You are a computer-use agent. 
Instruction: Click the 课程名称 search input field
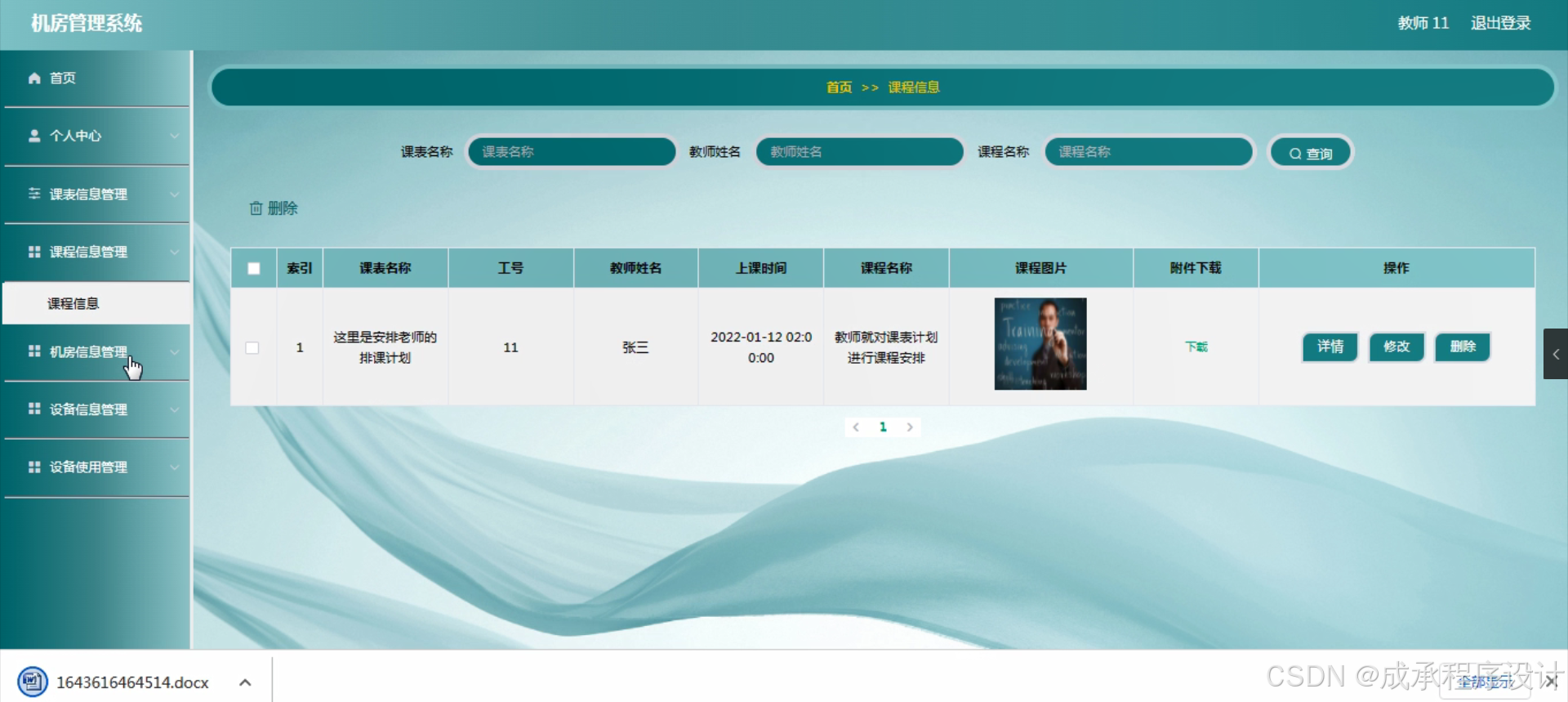click(1148, 152)
